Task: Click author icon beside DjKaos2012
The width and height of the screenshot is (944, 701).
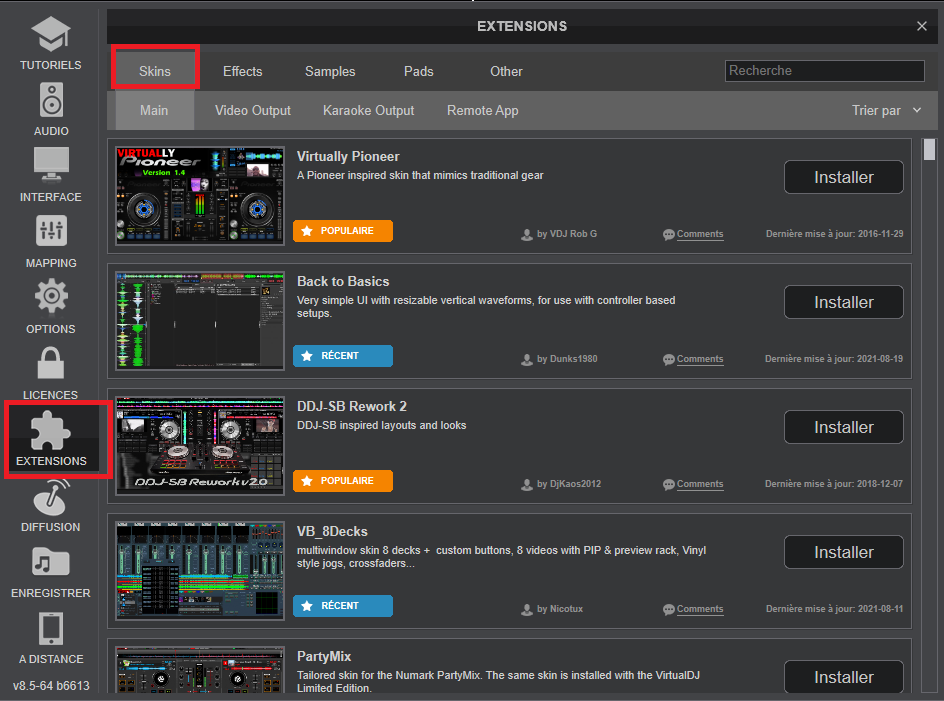Action: (x=527, y=484)
